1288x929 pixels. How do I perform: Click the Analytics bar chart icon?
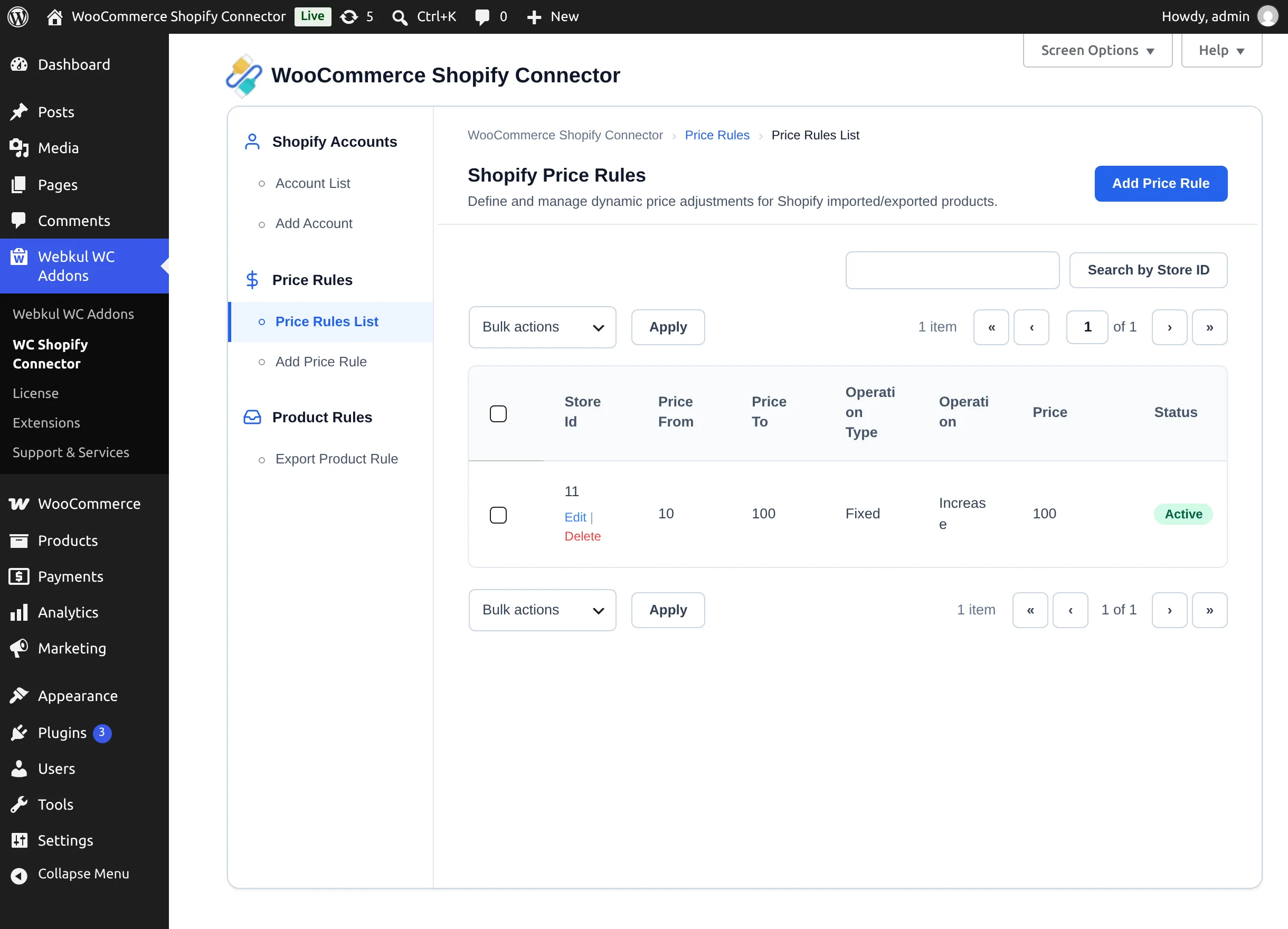tap(20, 612)
